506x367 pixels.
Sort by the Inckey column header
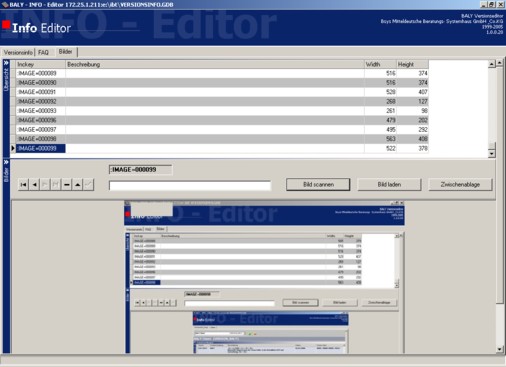pos(40,64)
